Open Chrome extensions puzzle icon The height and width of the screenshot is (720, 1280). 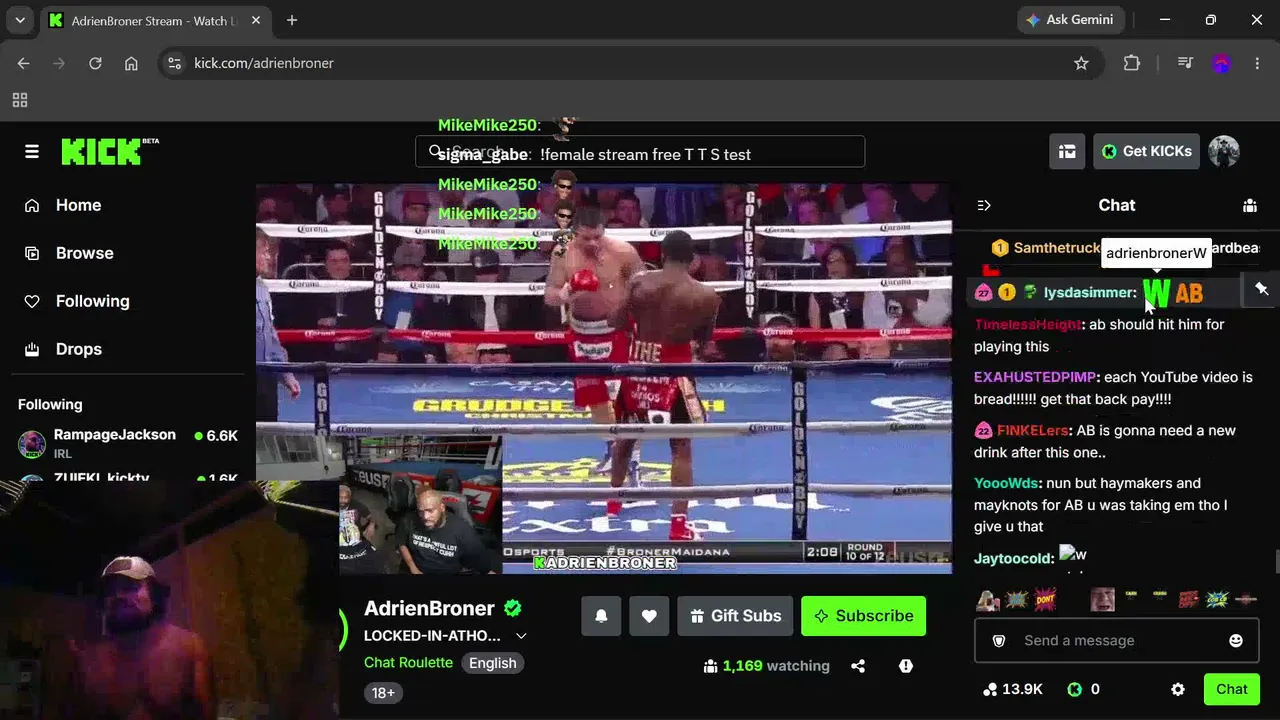click(1132, 63)
